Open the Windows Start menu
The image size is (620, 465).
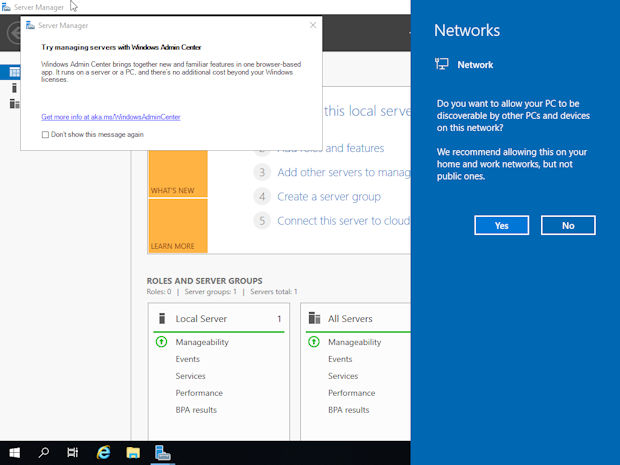[15, 453]
